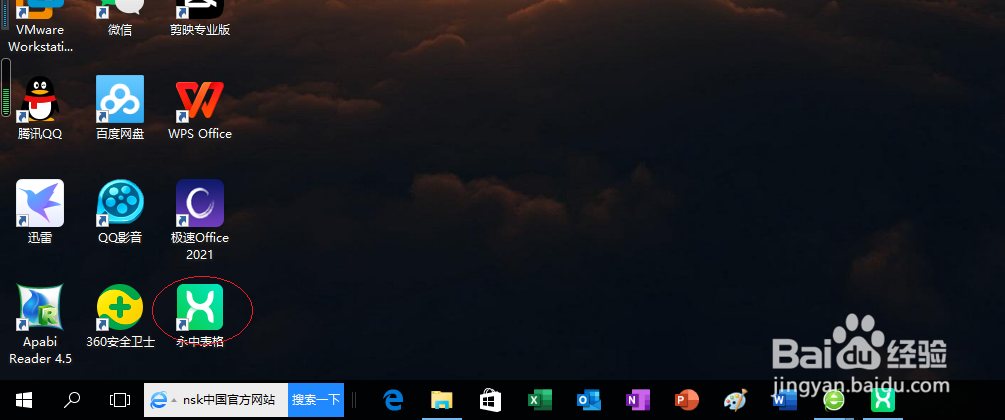The width and height of the screenshot is (1005, 420).
Task: Launch Outlook from the taskbar
Action: tap(588, 401)
